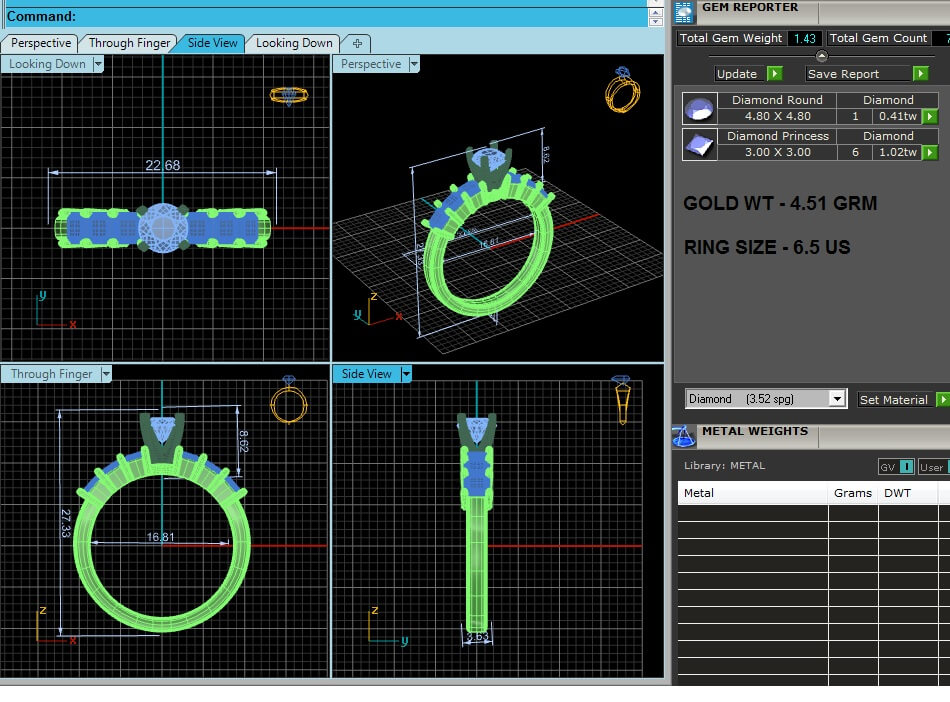Screen dimensions: 950x702
Task: Toggle the User library switch
Action: (932, 467)
